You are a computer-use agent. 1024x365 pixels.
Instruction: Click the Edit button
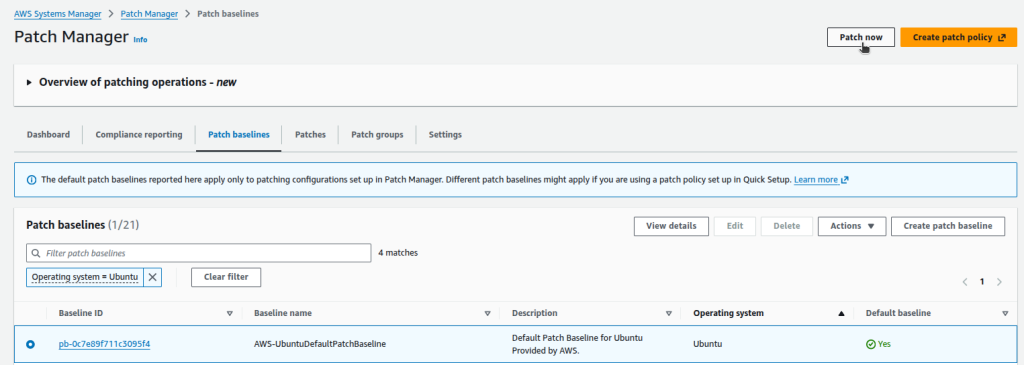[x=735, y=226]
